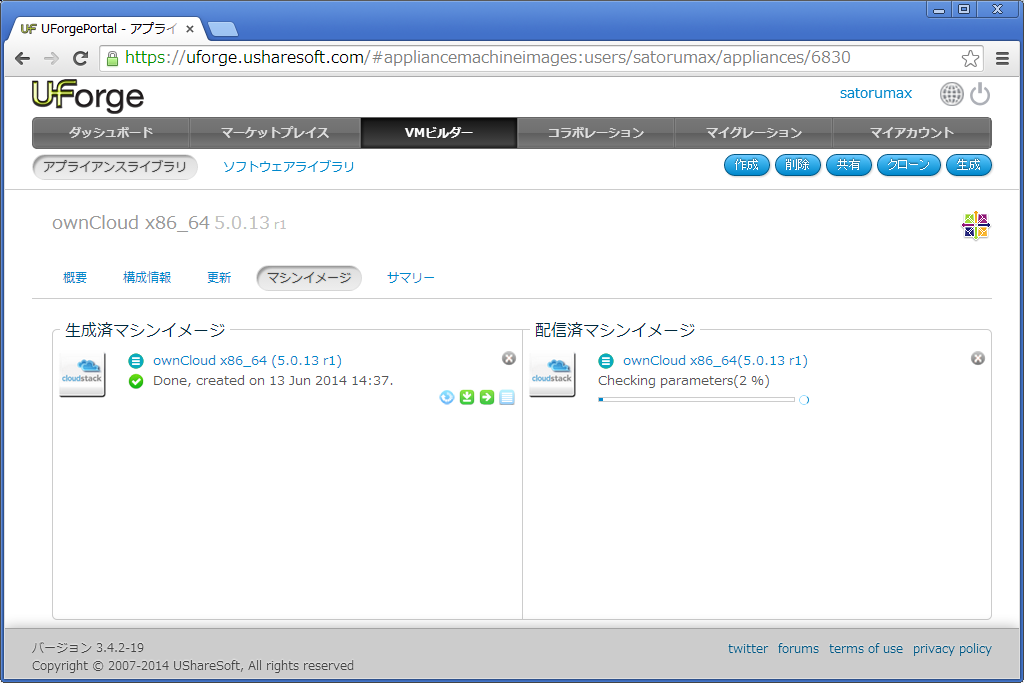Open published image link ownCloud x86_64(5.0.13 r1)
This screenshot has height=683, width=1024.
[x=715, y=360]
